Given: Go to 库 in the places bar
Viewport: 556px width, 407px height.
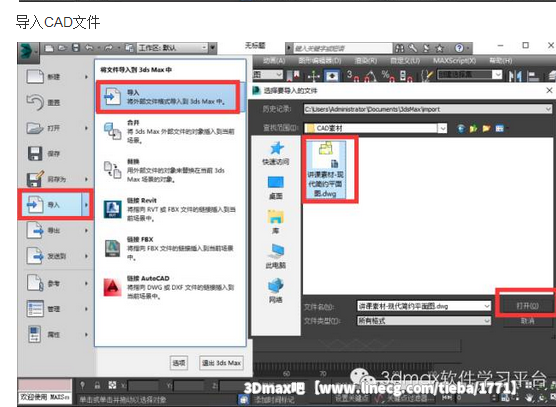Looking at the screenshot, I should [276, 222].
